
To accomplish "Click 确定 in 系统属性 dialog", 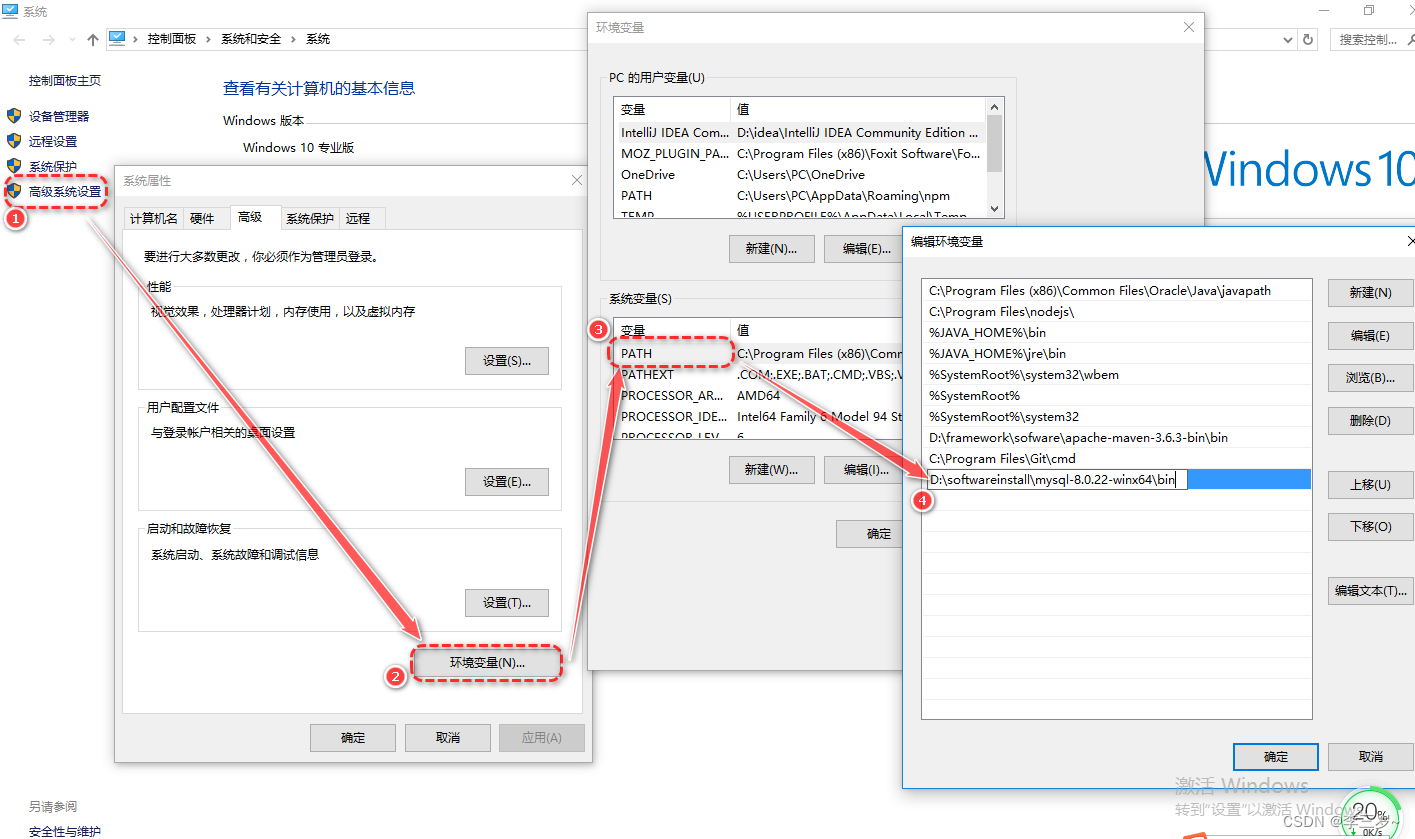I will (353, 737).
